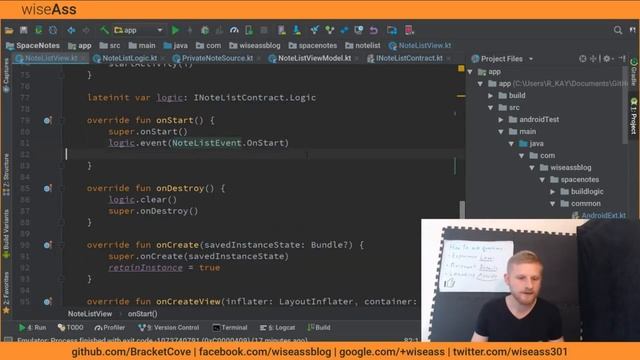This screenshot has width=640, height=360.
Task: Click the scroll-from-source target icon in Project panel
Action: pos(582,59)
